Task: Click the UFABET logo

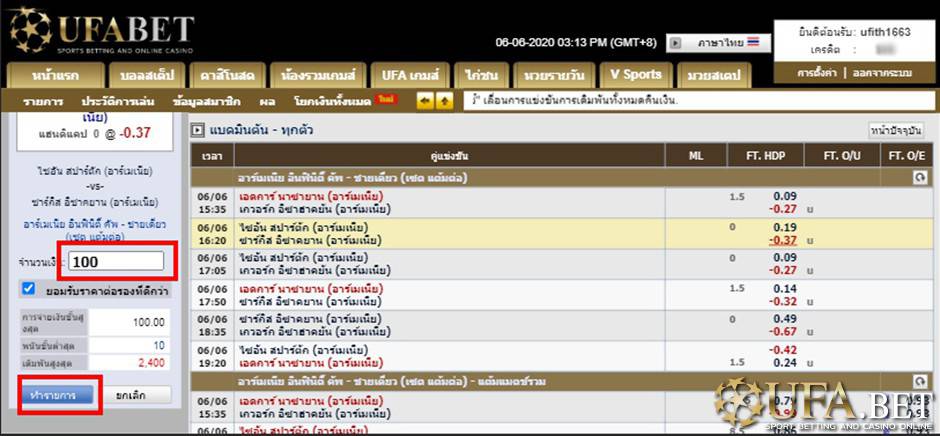Action: (102, 30)
